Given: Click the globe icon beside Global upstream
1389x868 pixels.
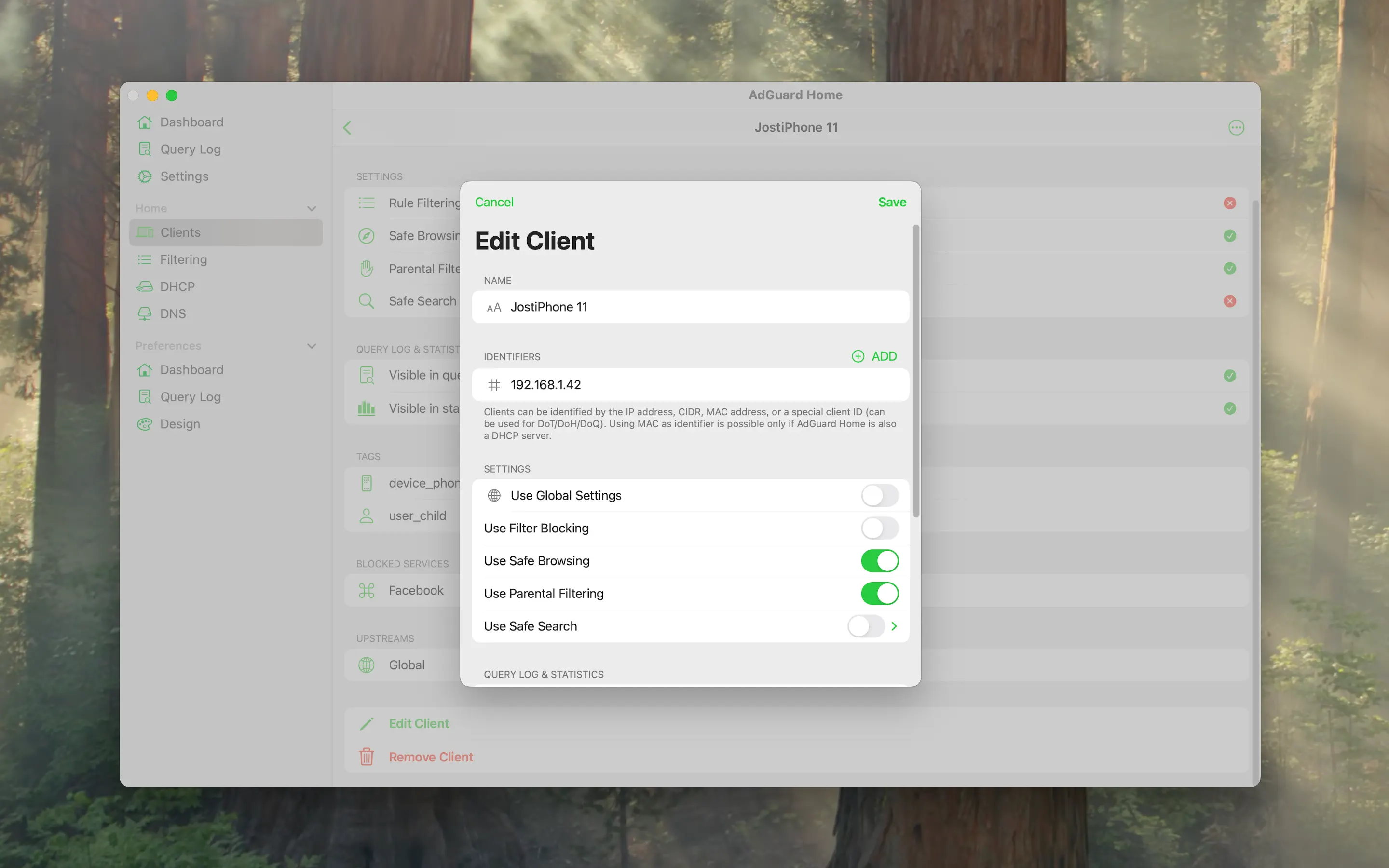Looking at the screenshot, I should click(x=366, y=665).
